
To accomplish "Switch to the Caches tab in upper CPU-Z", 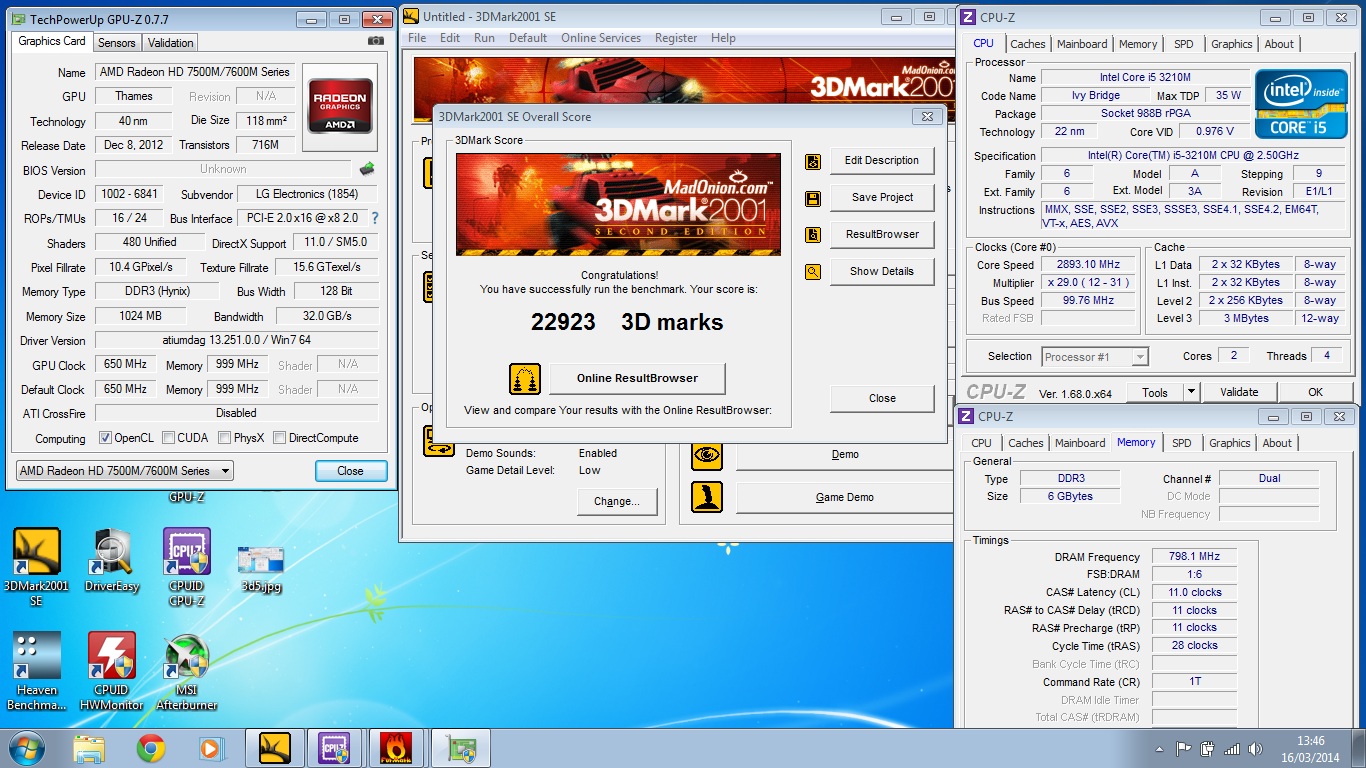I will [1027, 44].
